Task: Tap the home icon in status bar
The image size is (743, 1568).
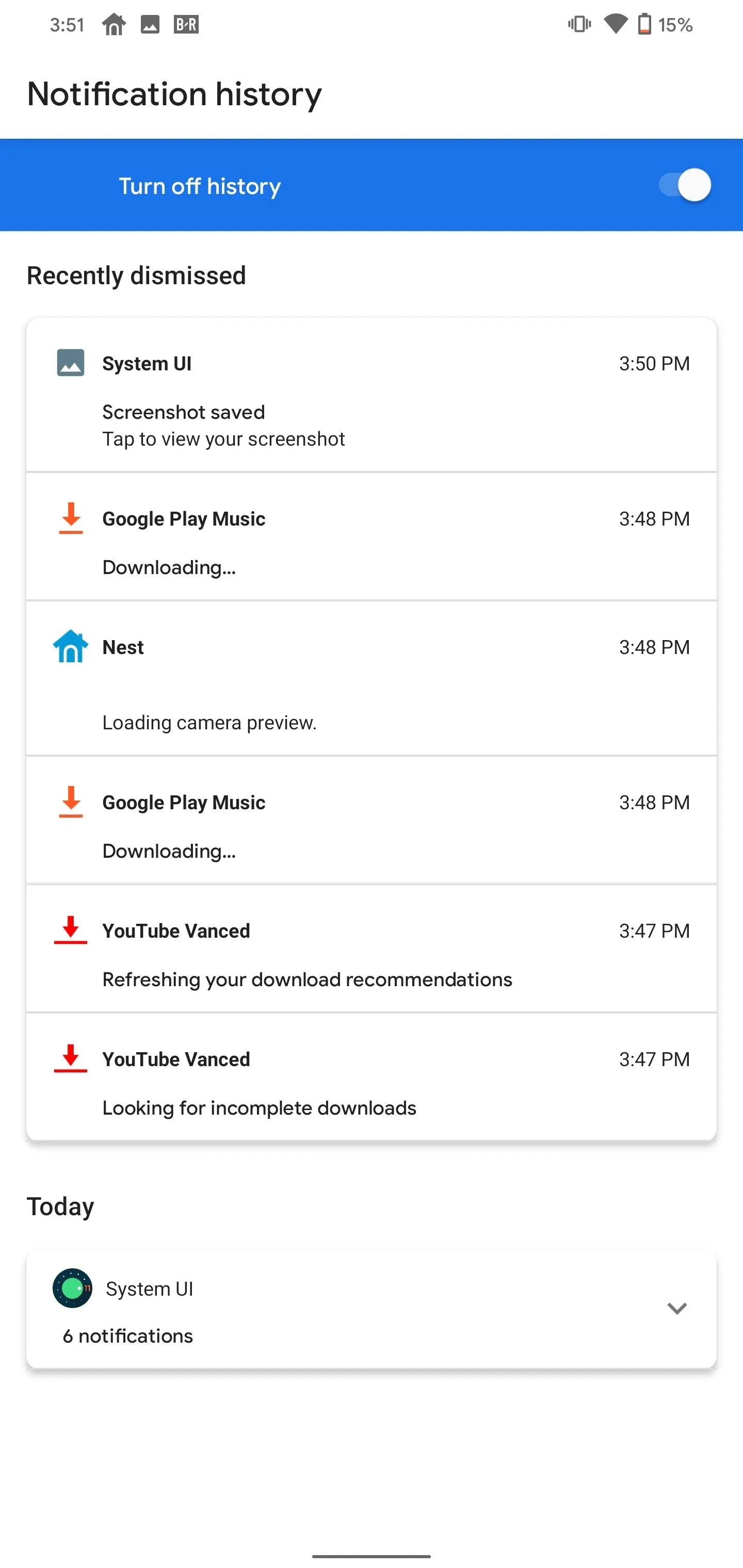Action: click(x=114, y=25)
